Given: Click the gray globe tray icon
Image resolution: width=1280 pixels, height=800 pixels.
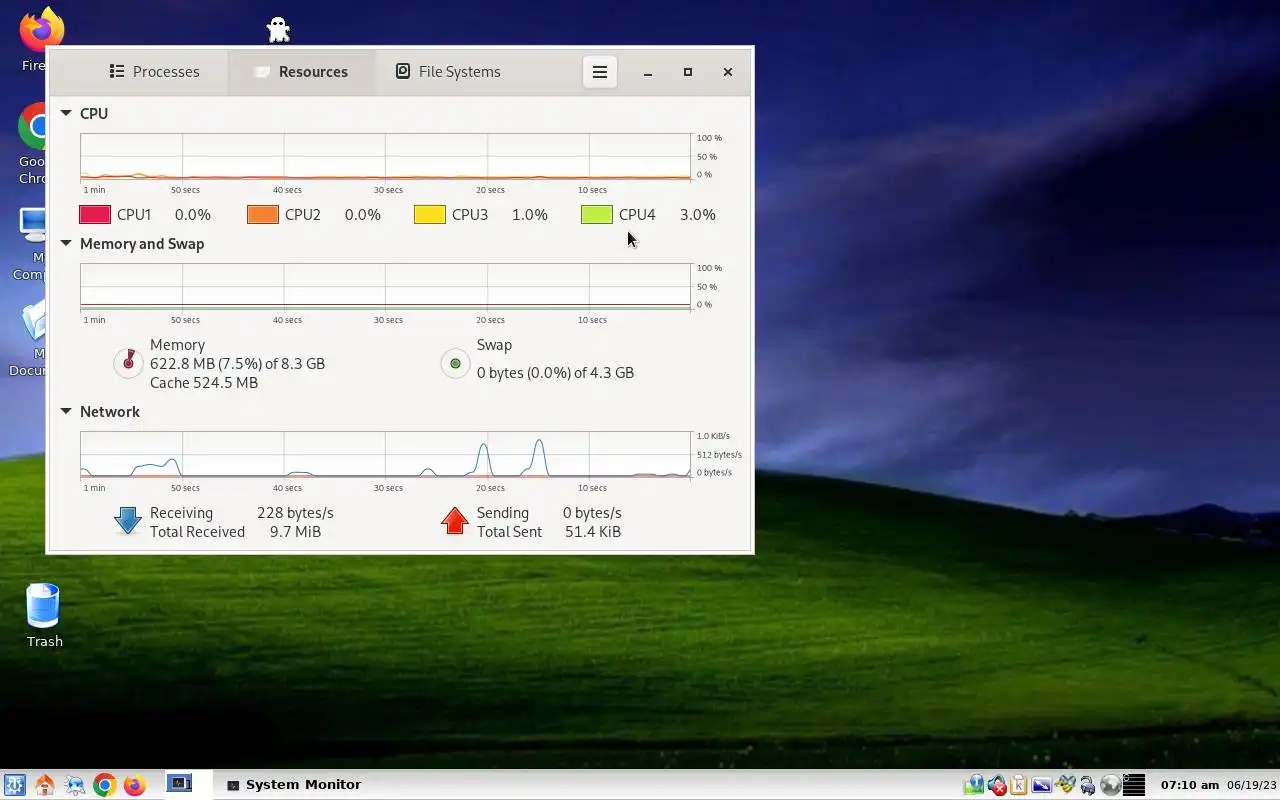Looking at the screenshot, I should 1110,785.
